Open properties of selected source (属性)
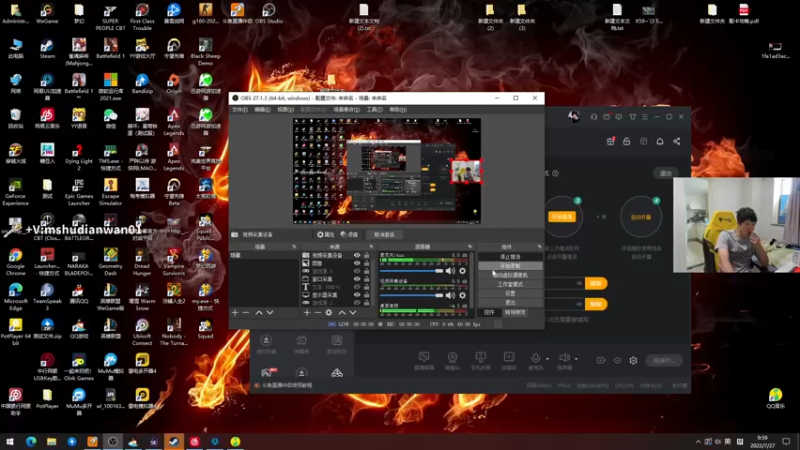 [x=325, y=235]
